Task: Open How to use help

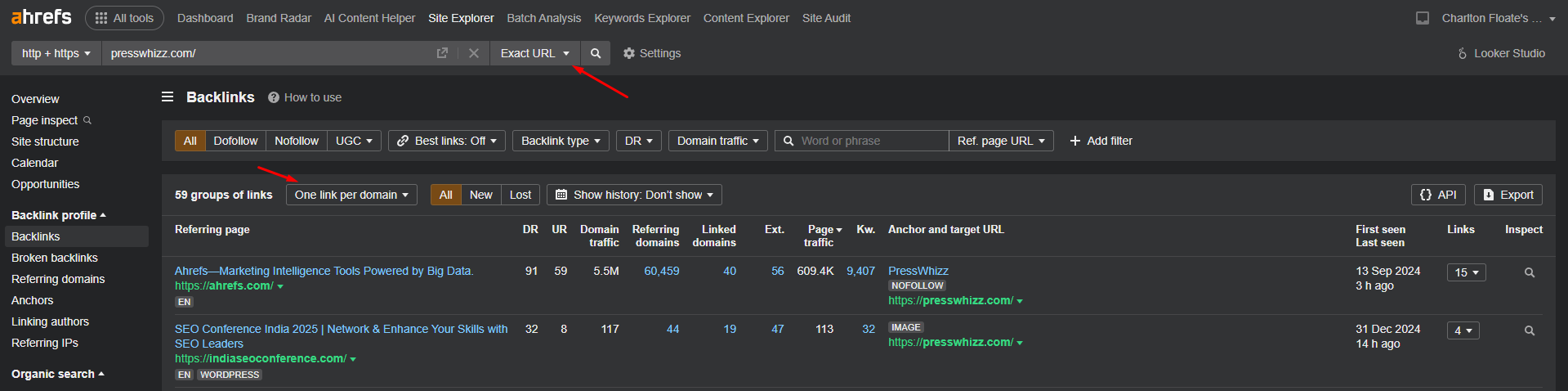Action: [305, 97]
